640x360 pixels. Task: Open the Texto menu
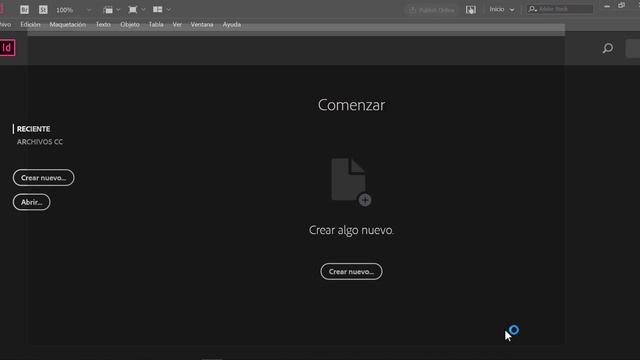pyautogui.click(x=103, y=24)
